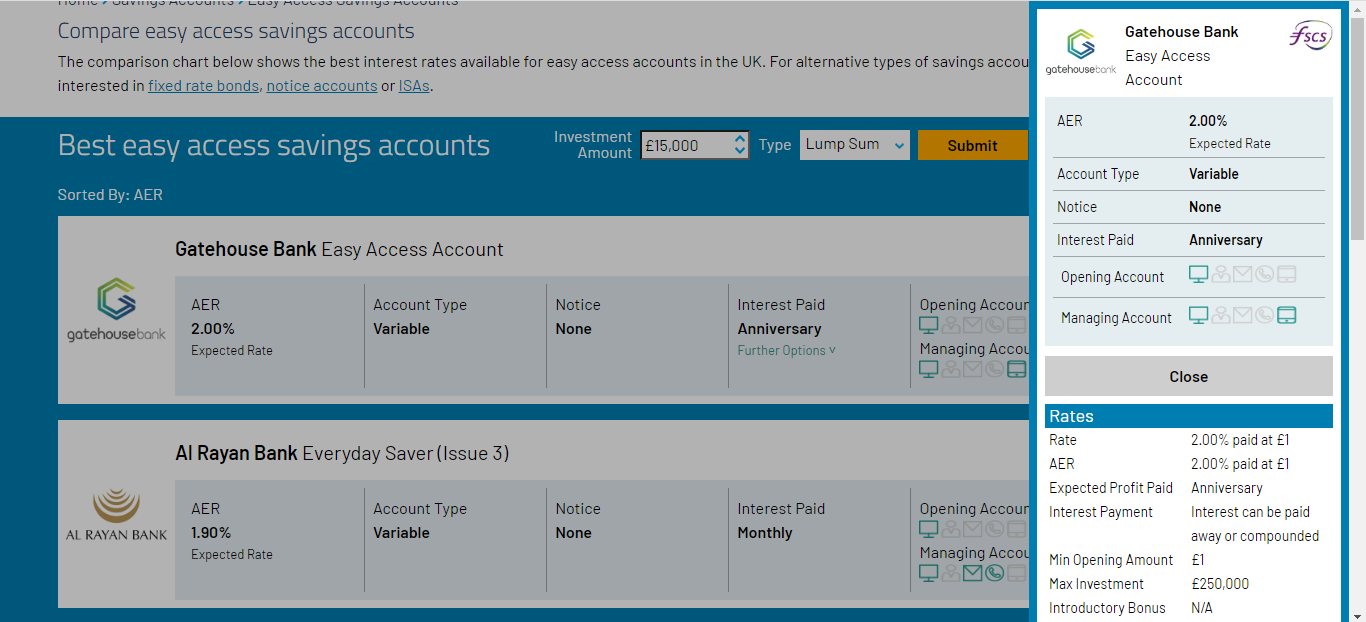Click the N/A Introductory Bonus value

click(x=1203, y=608)
